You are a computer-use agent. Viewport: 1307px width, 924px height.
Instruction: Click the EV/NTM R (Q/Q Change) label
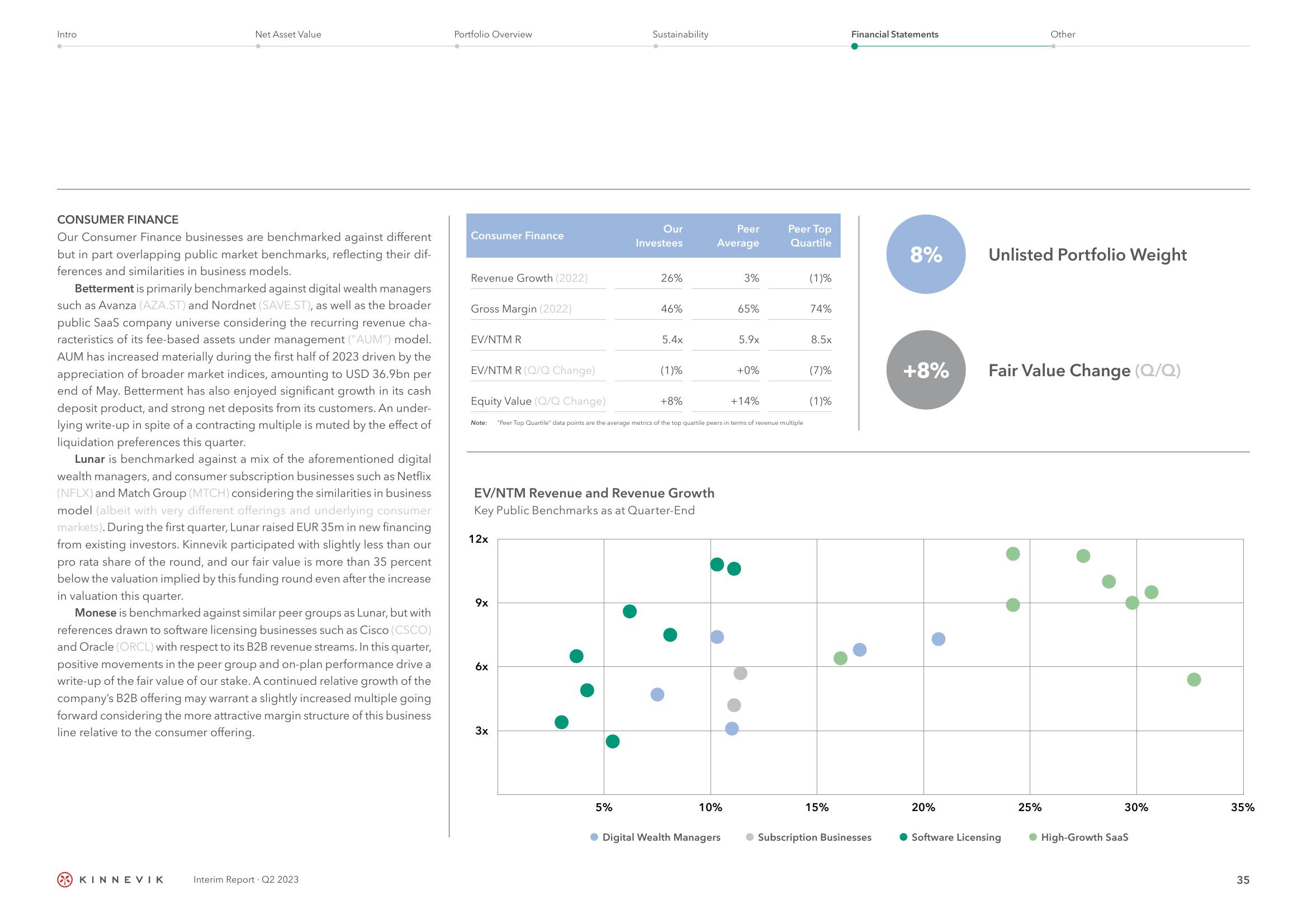pyautogui.click(x=533, y=370)
